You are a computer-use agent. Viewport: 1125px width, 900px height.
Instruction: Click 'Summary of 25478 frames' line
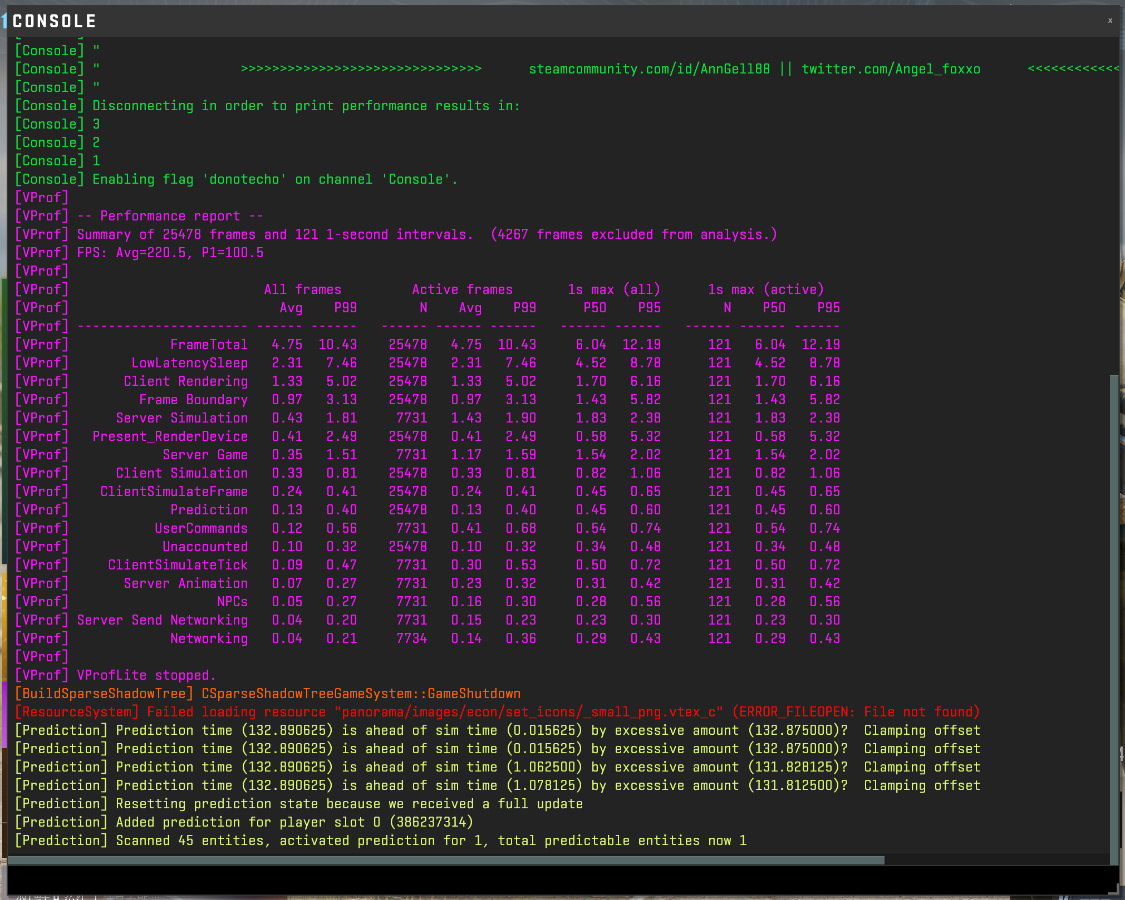click(x=396, y=235)
